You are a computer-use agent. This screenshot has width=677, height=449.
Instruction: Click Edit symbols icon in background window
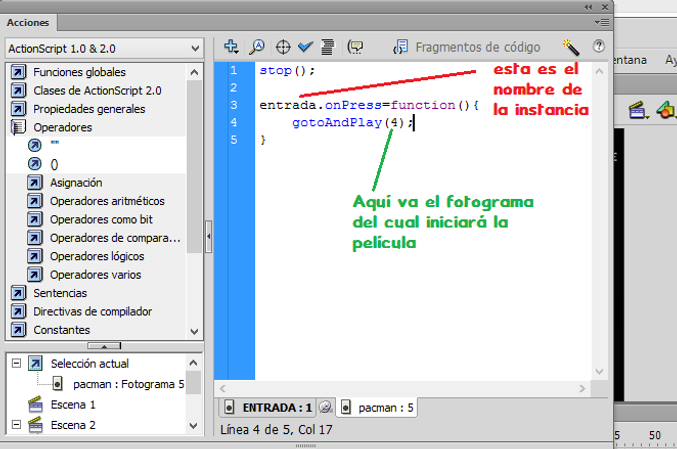point(666,110)
